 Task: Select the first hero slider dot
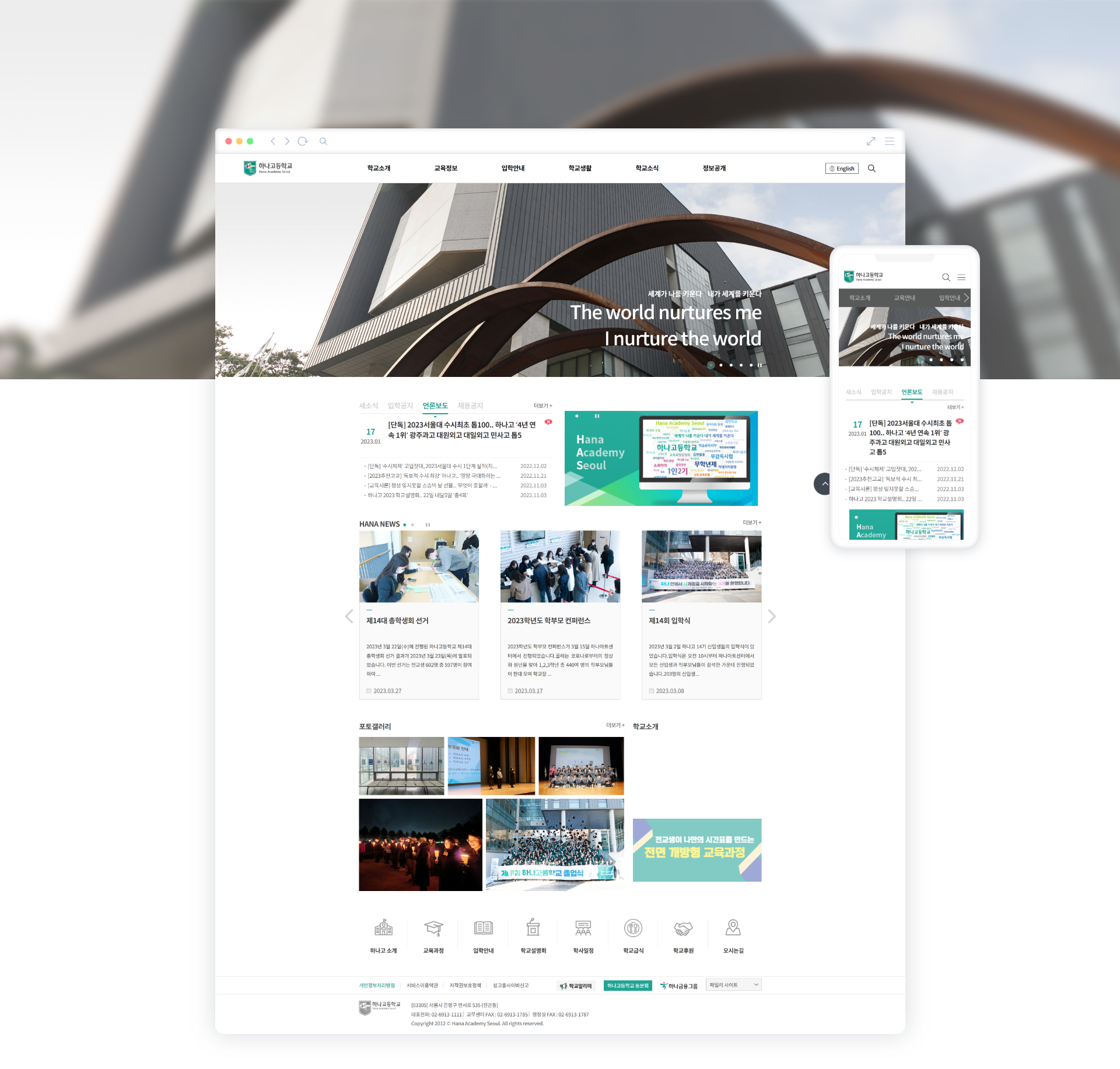[710, 365]
